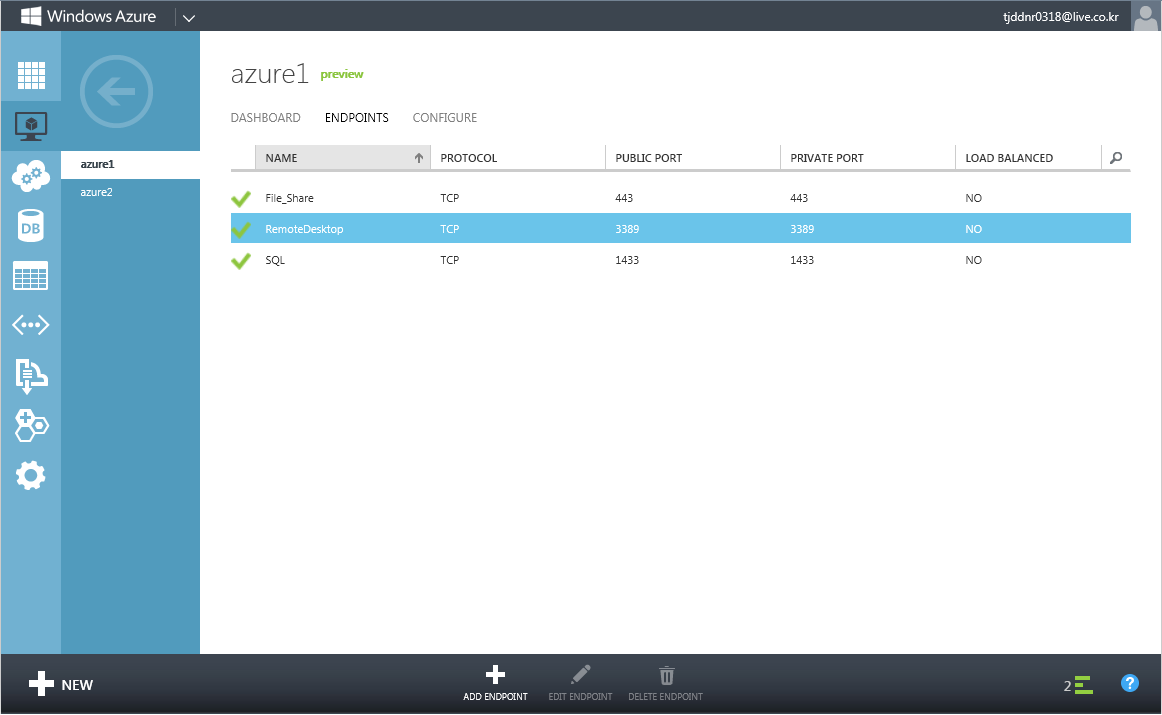Viewport: 1162px width, 715px height.
Task: Open the Storage table icon
Action: click(31, 276)
